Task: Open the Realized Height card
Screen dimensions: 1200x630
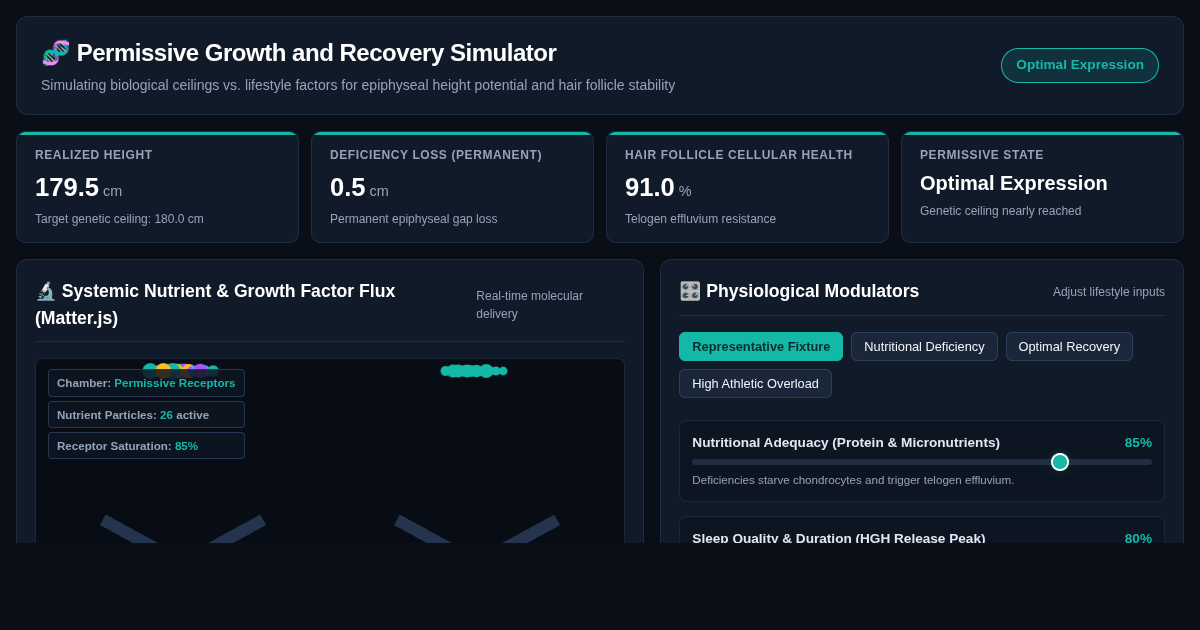Action: (x=157, y=188)
